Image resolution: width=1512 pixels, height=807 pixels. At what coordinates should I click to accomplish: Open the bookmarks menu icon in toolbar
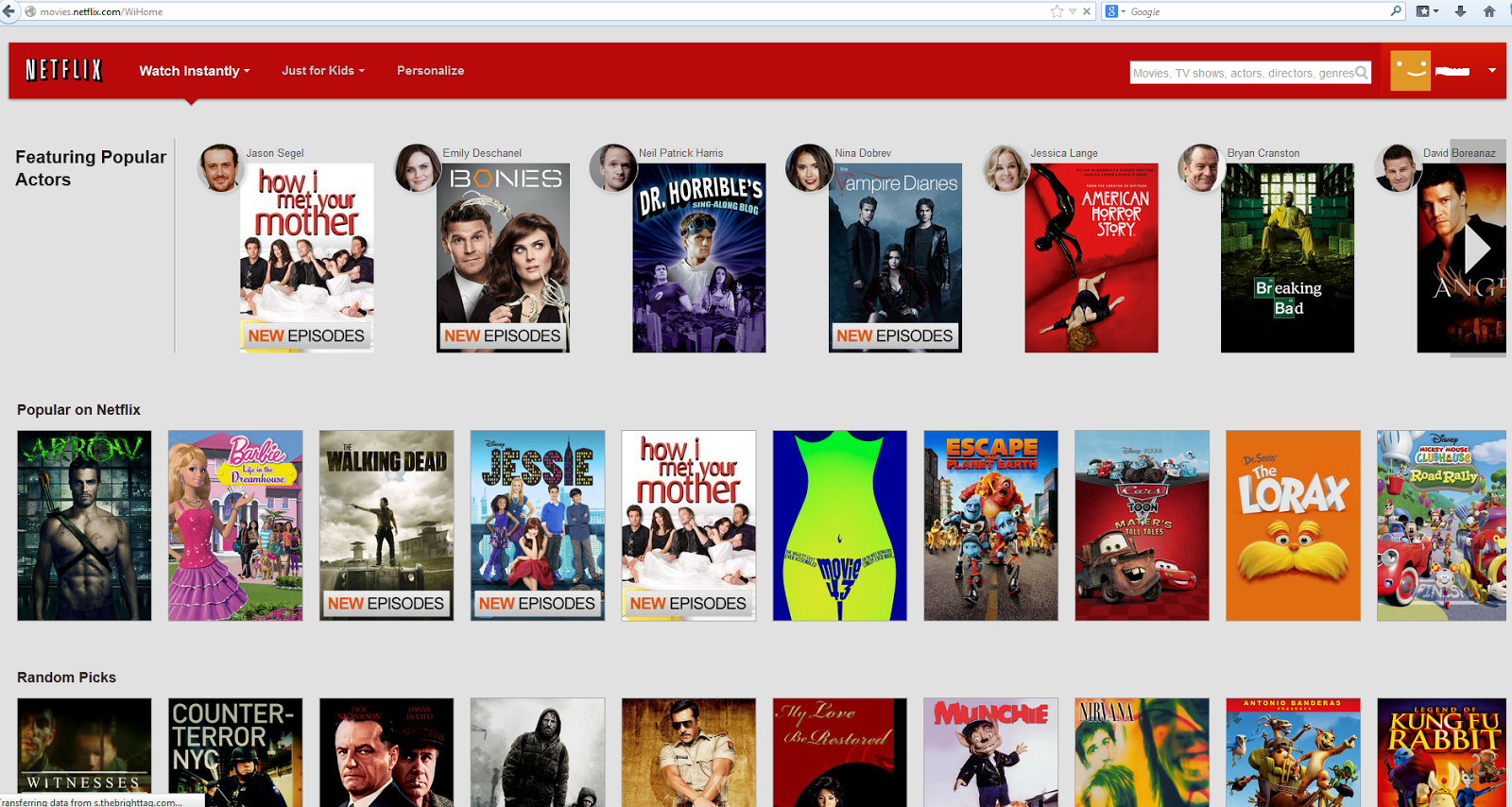click(x=1427, y=11)
